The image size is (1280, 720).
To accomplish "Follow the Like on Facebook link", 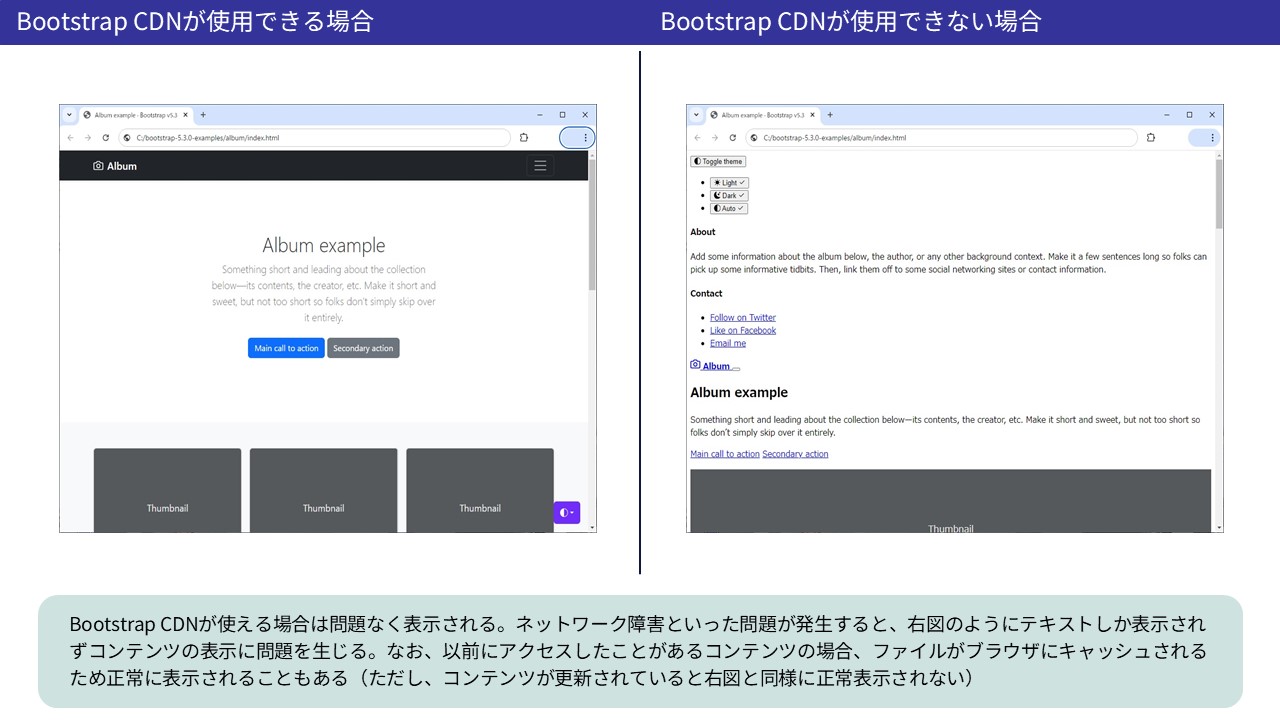I will pos(743,330).
